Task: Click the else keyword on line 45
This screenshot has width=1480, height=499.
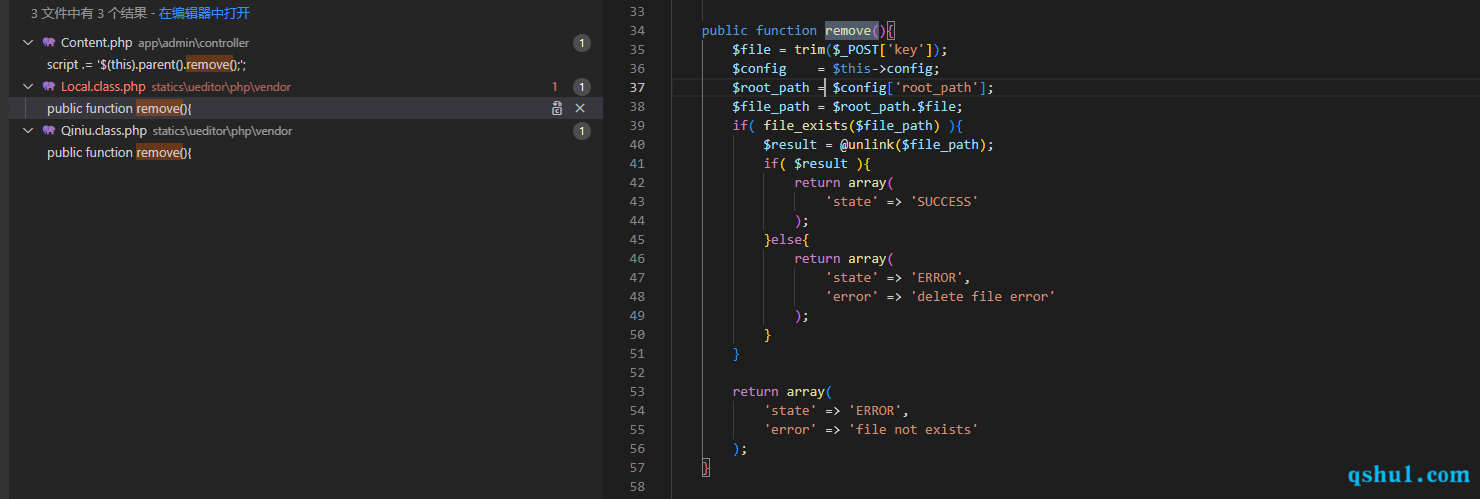Action: point(786,240)
